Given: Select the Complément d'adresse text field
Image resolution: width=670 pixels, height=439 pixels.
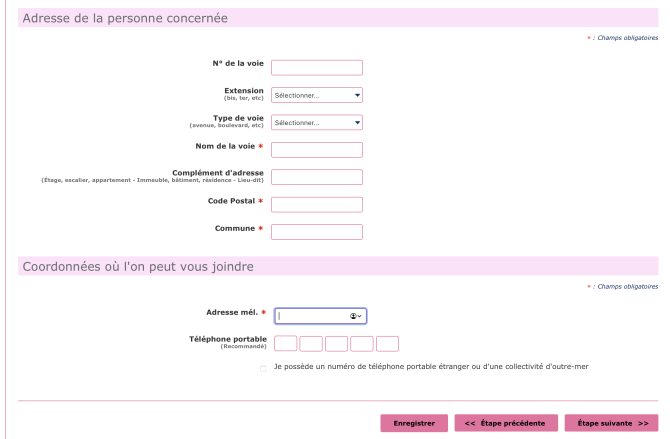Looking at the screenshot, I should click(x=316, y=177).
